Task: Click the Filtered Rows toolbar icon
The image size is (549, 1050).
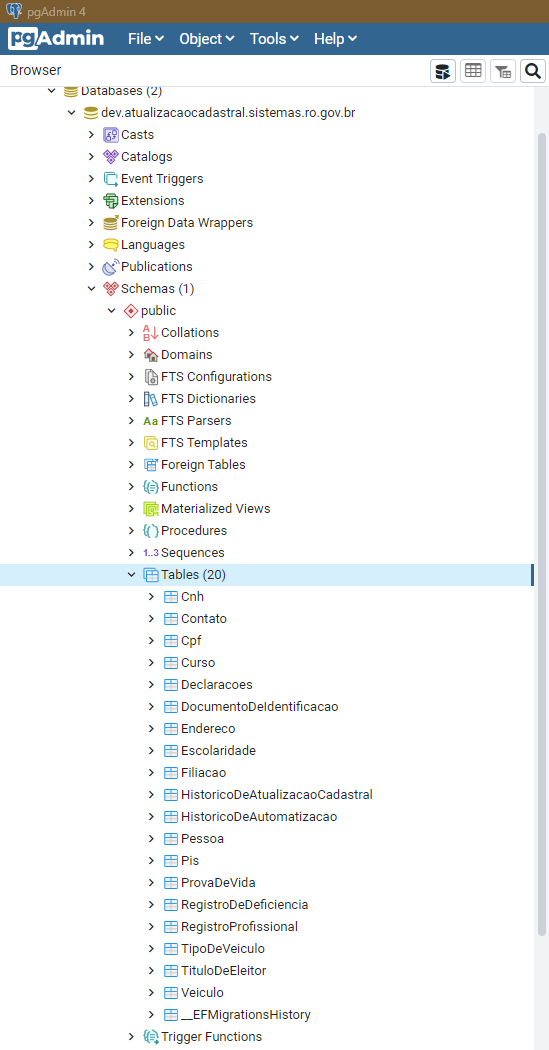Action: pos(503,71)
